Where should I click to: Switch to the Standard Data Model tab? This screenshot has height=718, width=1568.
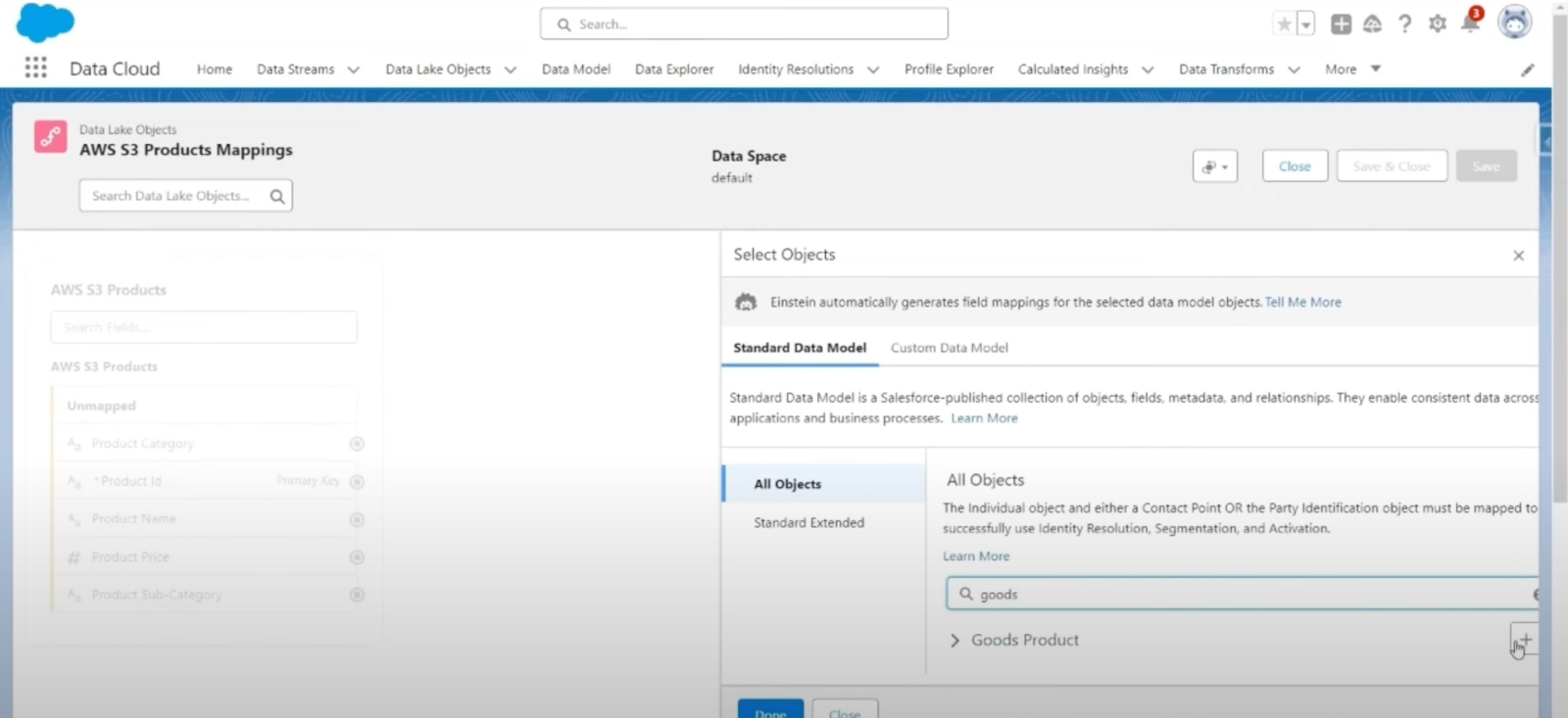coord(800,348)
